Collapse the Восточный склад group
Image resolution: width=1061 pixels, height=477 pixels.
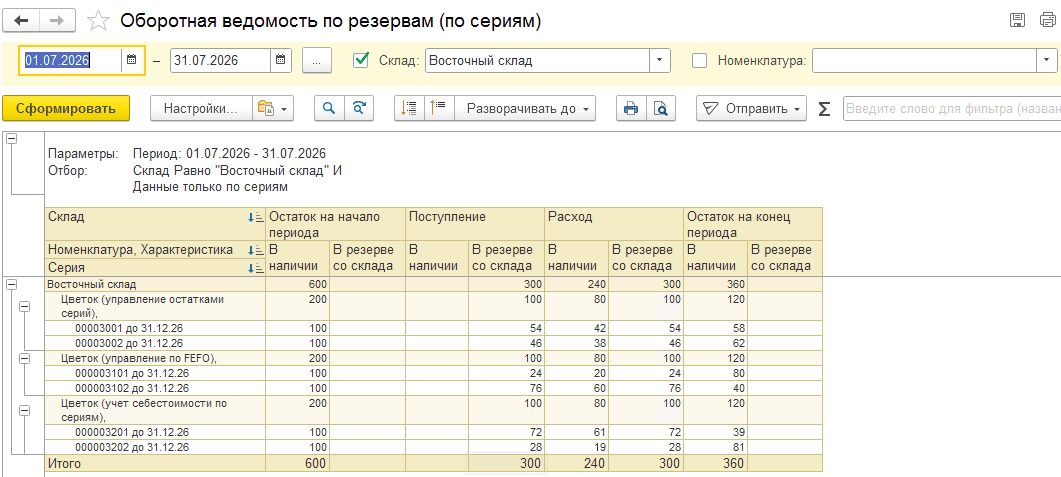tap(11, 285)
